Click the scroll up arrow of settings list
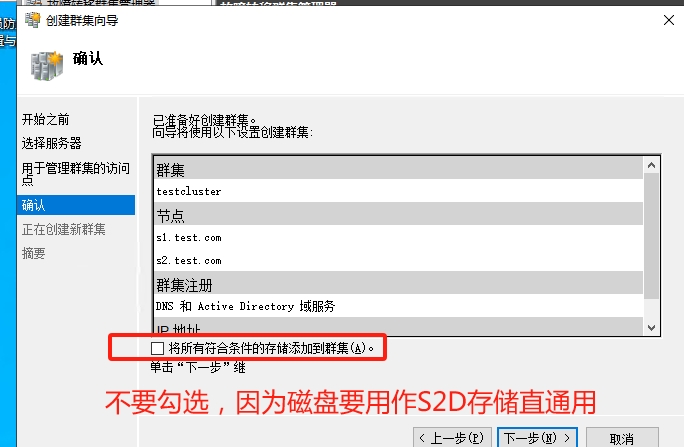684x447 pixels. point(651,165)
